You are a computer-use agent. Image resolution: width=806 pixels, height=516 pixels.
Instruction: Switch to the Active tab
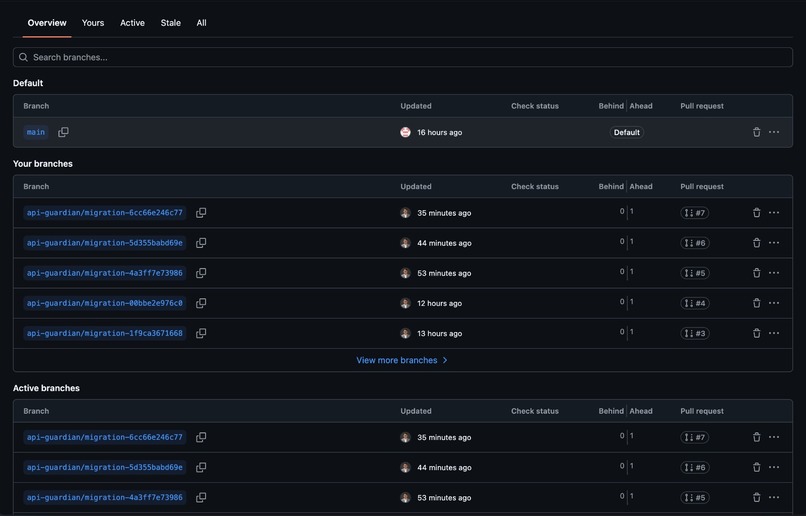132,23
